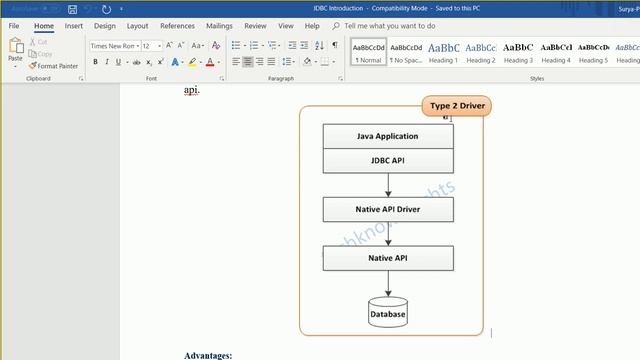Click the Paste clipboard icon
Screen dimensions: 640x360
coord(16,45)
